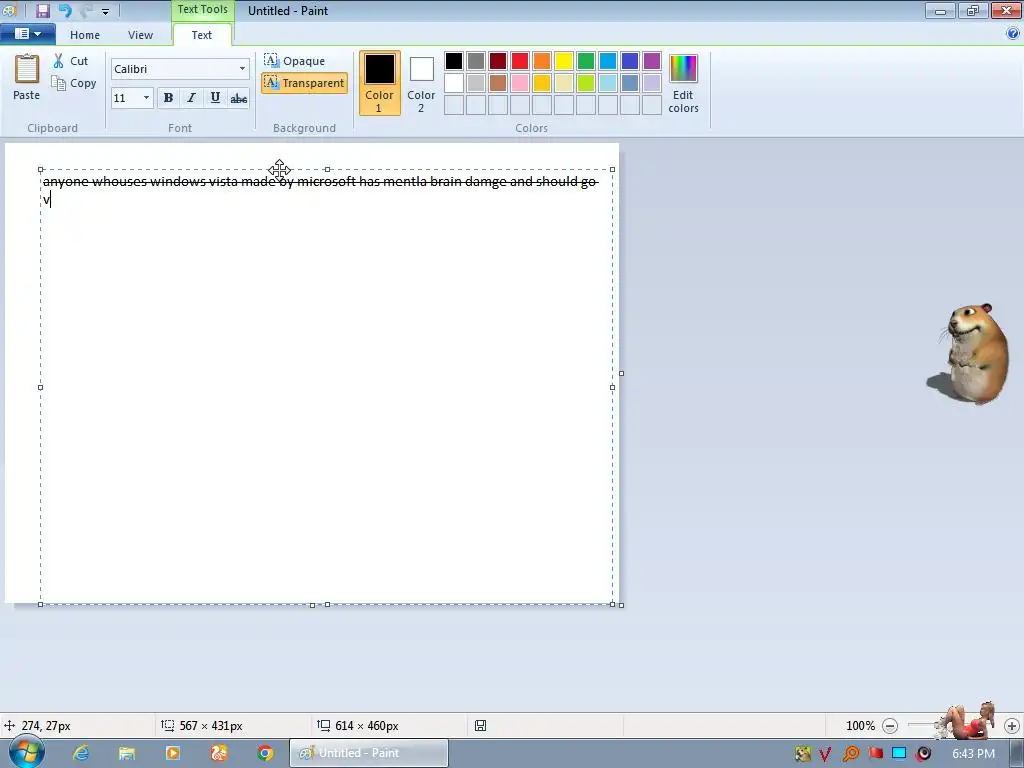Toggle Bold formatting

168,98
